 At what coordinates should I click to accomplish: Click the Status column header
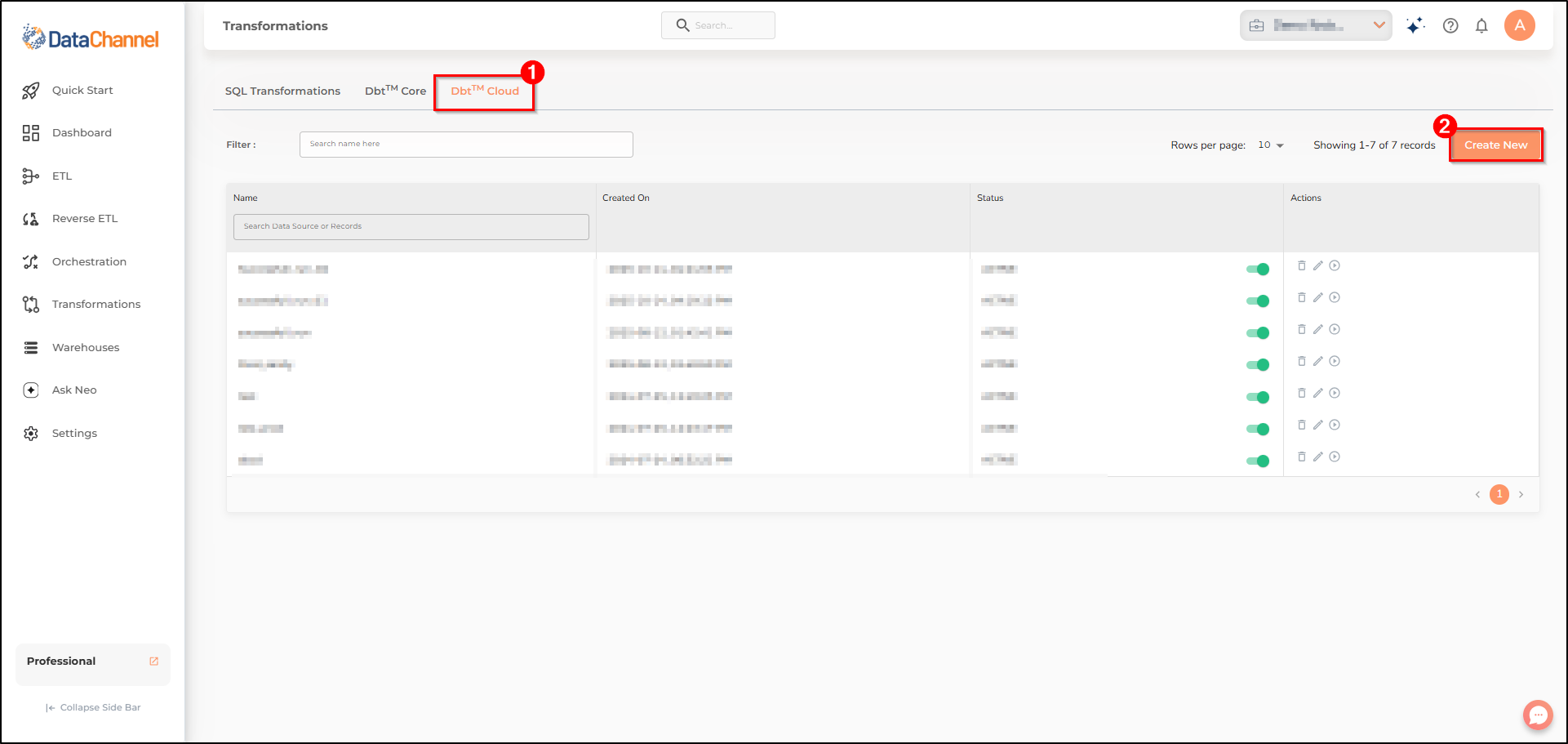point(990,198)
